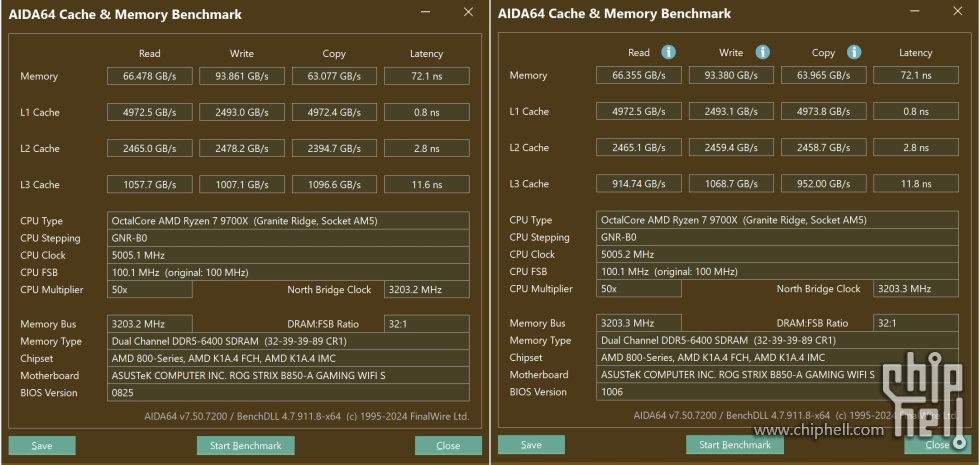Select L1 Cache Copy 4972.4 GB/s value

coord(334,112)
